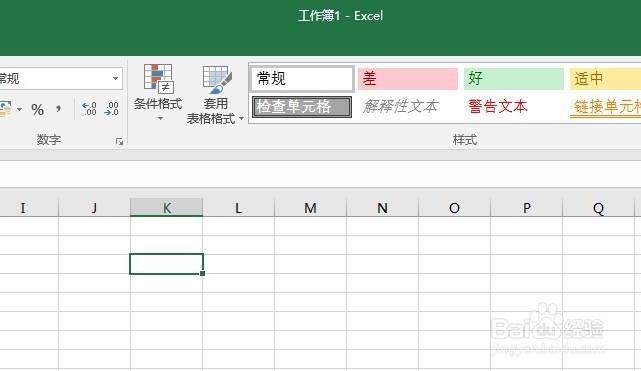Open the number format (常规) combo box
The image size is (641, 371).
click(61, 78)
